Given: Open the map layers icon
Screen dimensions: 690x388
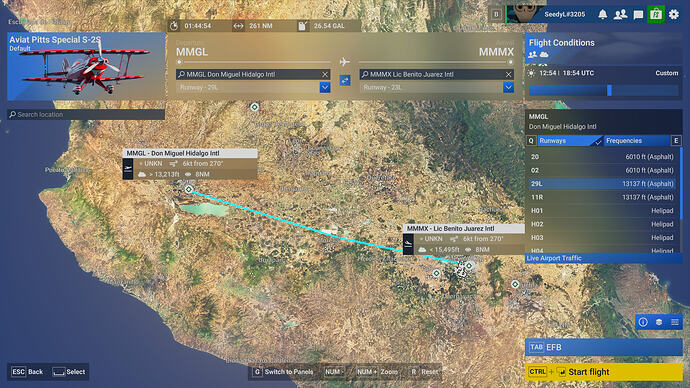Looking at the screenshot, I should coord(659,322).
